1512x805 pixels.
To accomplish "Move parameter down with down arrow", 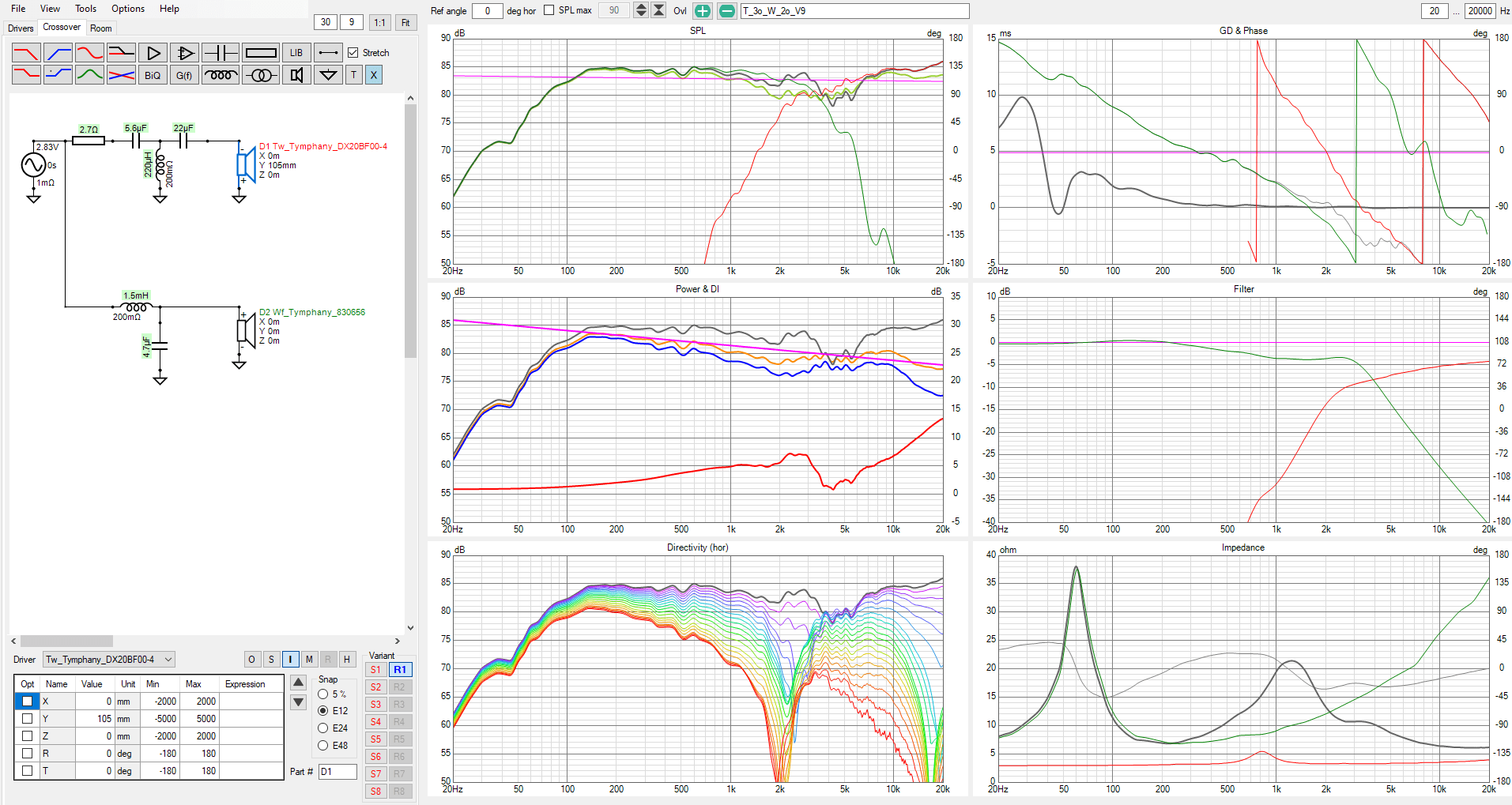I will (299, 702).
